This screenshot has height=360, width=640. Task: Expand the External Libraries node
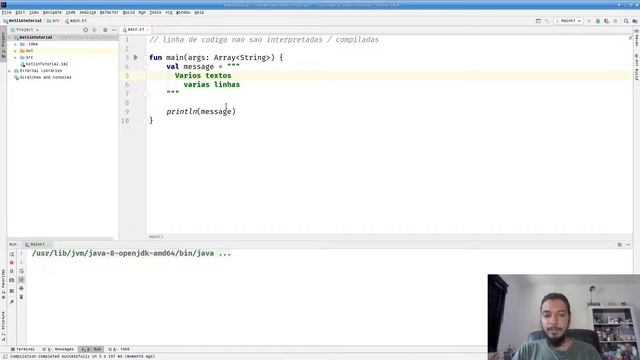10,71
